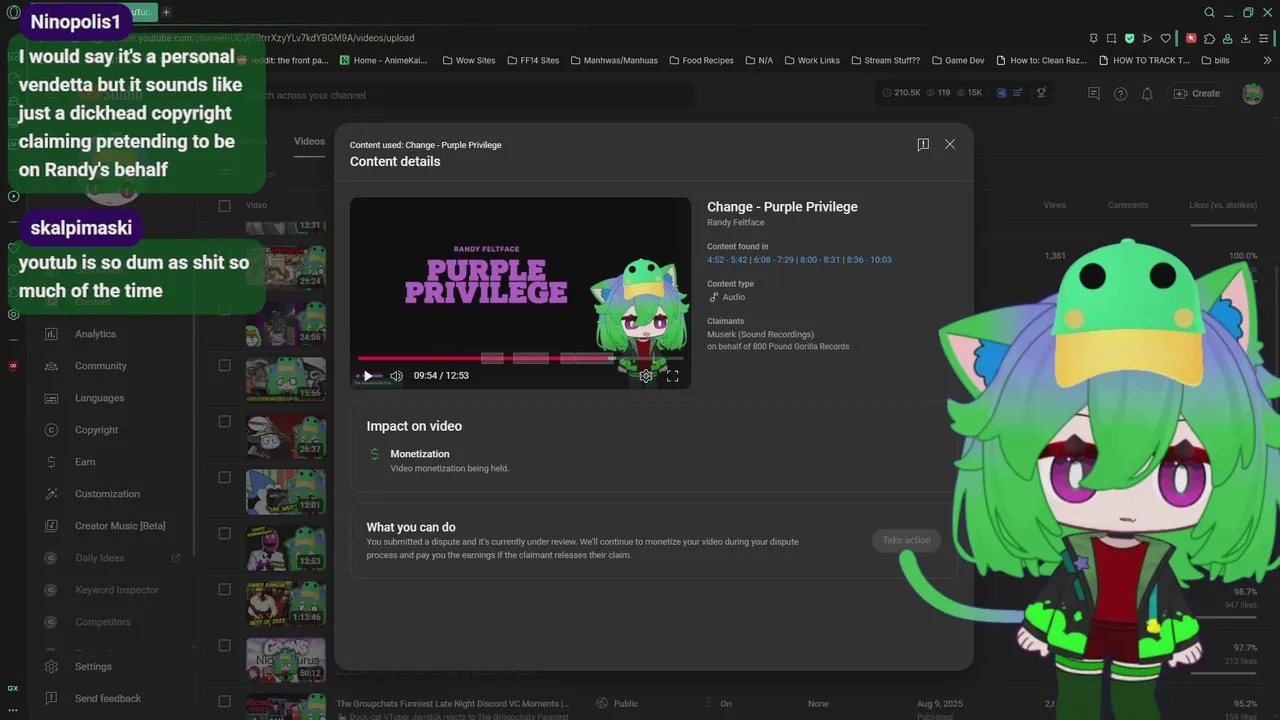Open the Game Dev bookmark folder
The height and width of the screenshot is (720, 1280).
tap(957, 60)
